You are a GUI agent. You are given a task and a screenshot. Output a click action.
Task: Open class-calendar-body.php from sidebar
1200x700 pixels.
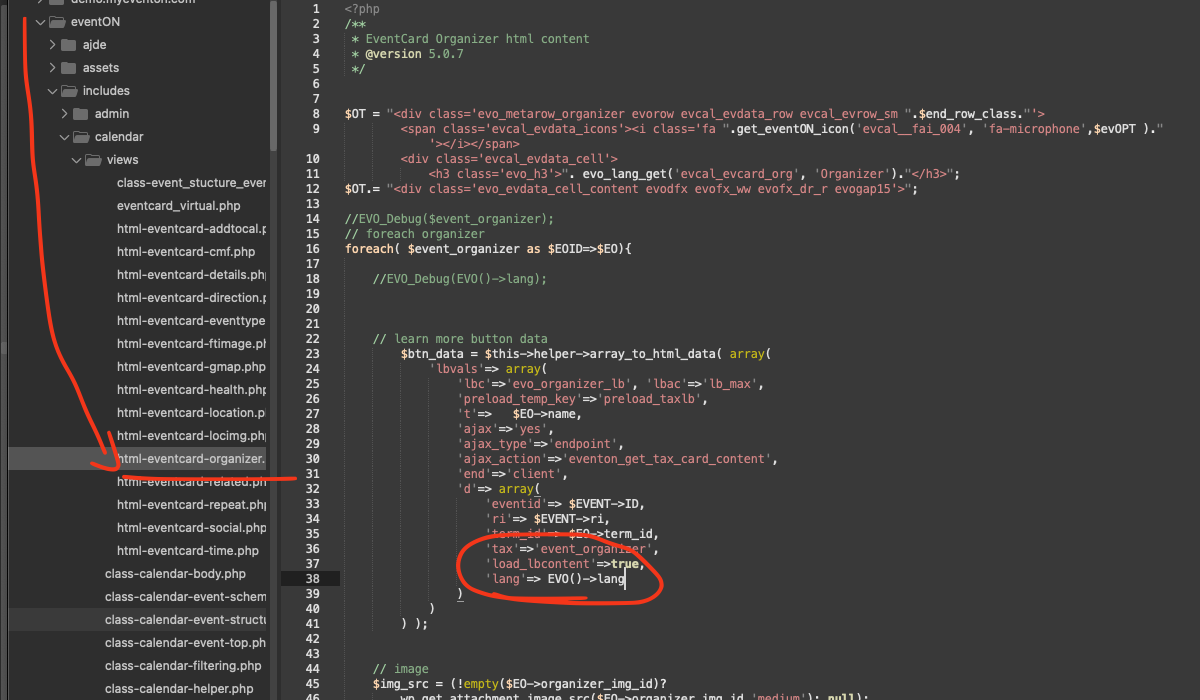175,574
